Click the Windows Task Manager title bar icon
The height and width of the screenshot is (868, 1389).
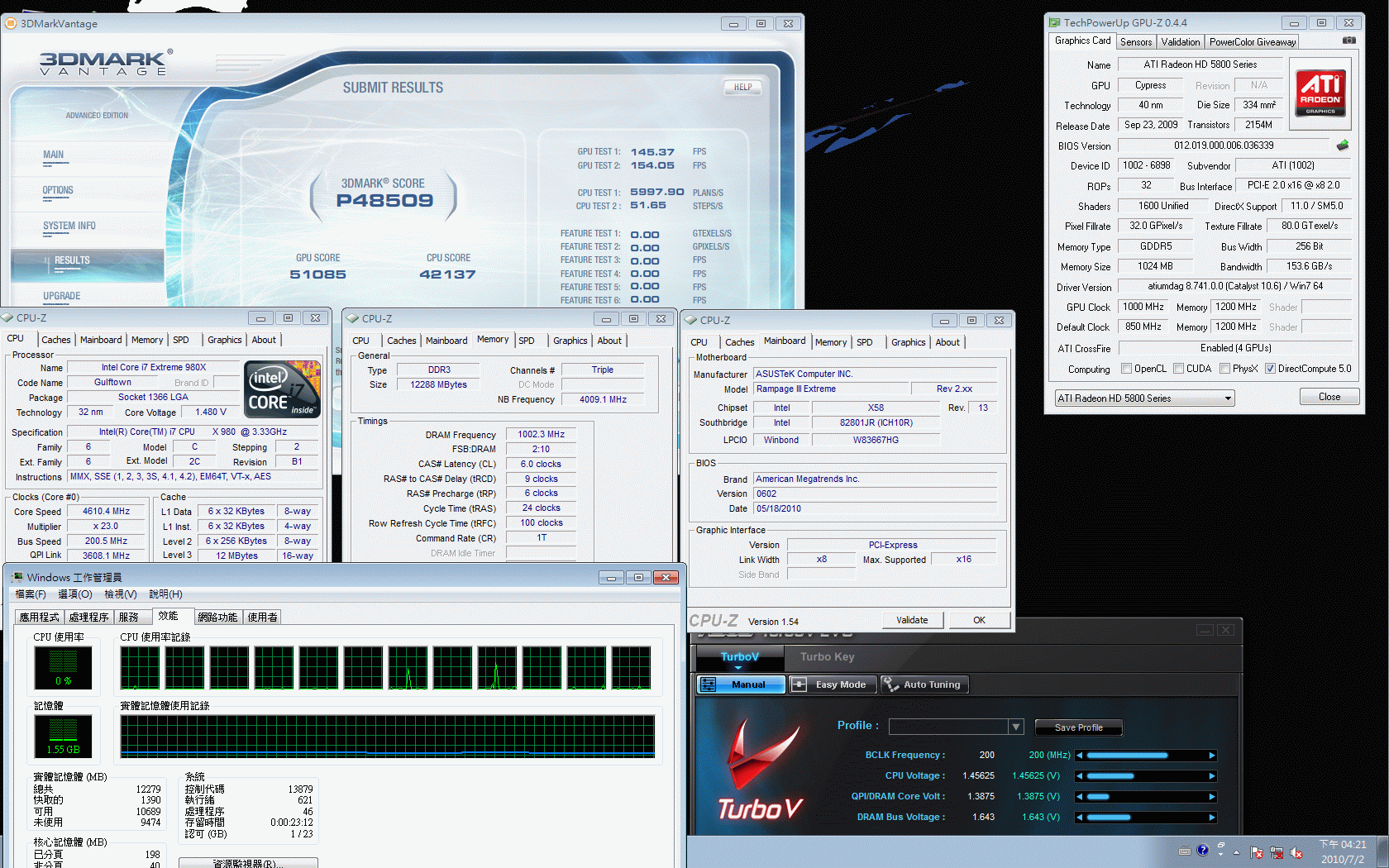point(17,577)
